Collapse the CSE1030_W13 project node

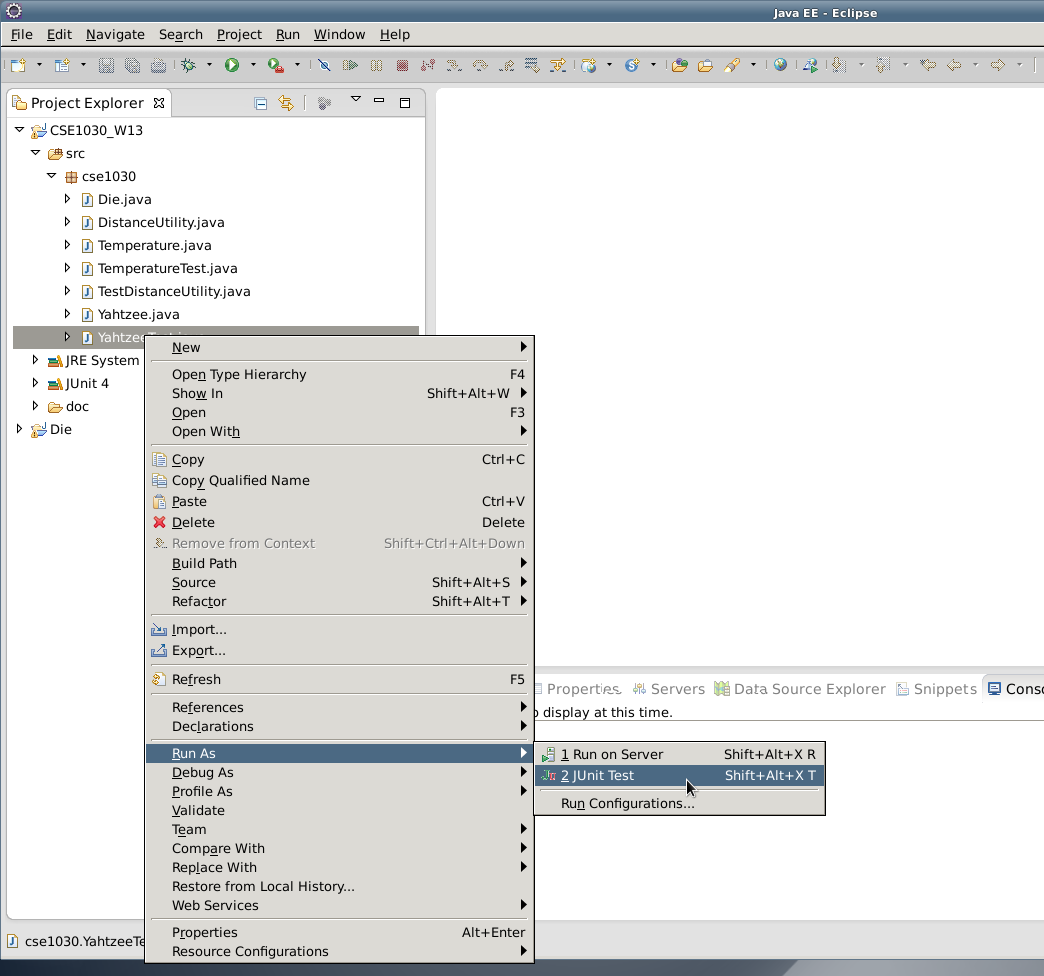coord(19,130)
